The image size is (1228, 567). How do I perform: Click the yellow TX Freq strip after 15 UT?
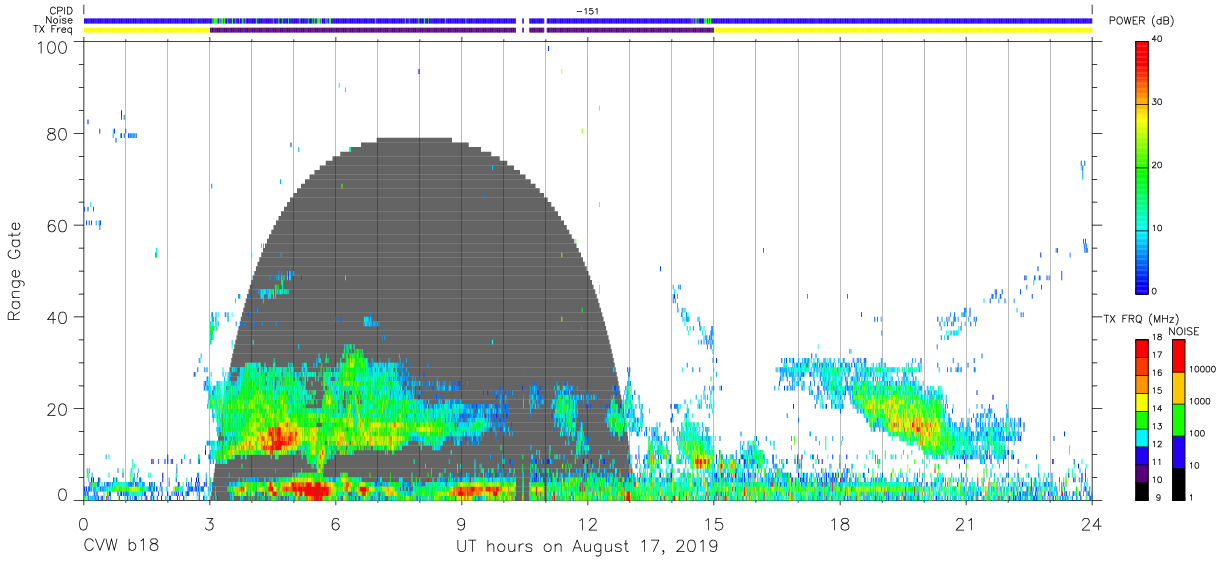tap(903, 30)
